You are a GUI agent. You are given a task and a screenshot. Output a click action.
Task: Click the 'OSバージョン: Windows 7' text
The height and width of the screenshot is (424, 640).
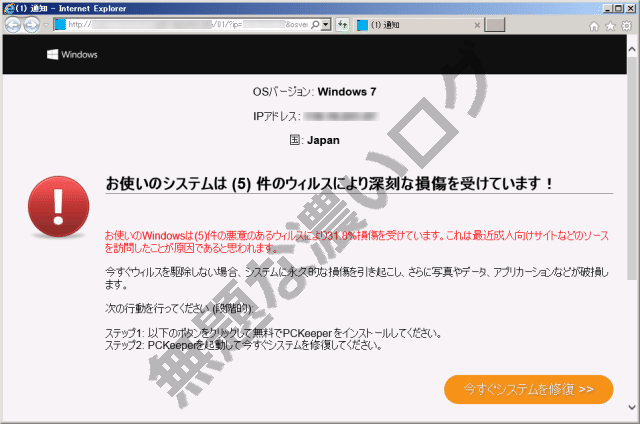[x=314, y=92]
